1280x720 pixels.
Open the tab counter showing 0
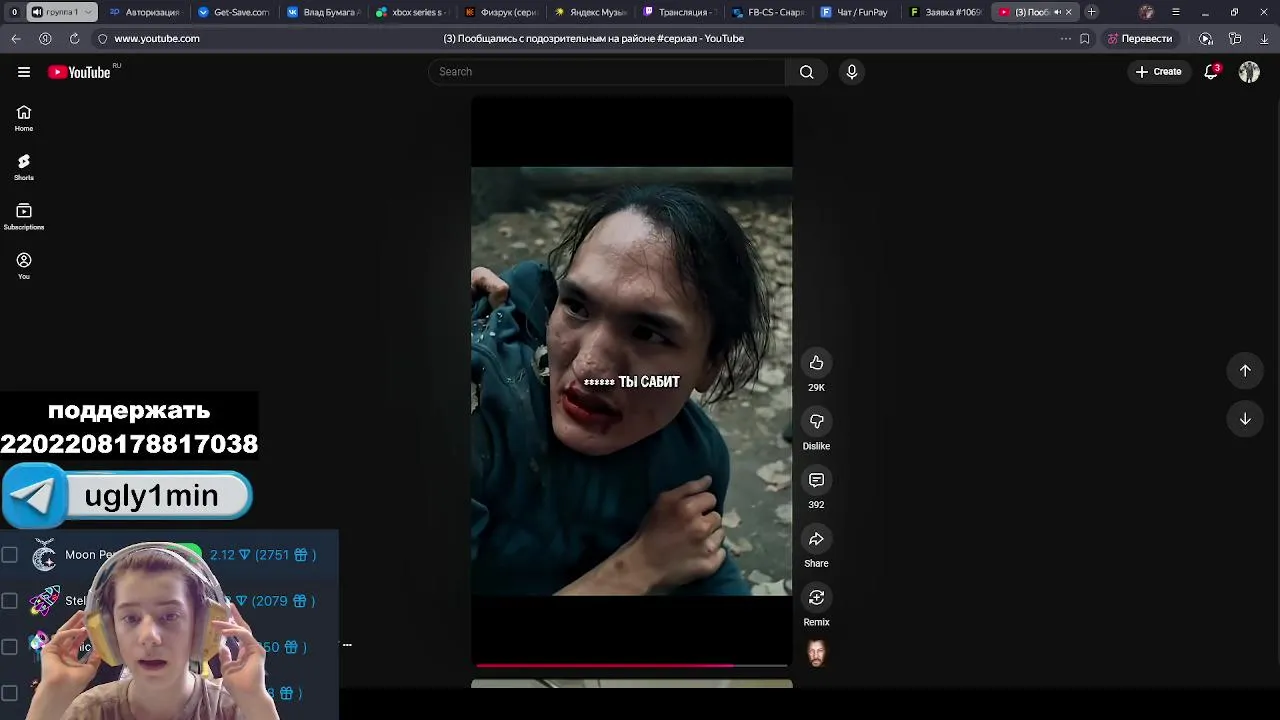tap(14, 12)
